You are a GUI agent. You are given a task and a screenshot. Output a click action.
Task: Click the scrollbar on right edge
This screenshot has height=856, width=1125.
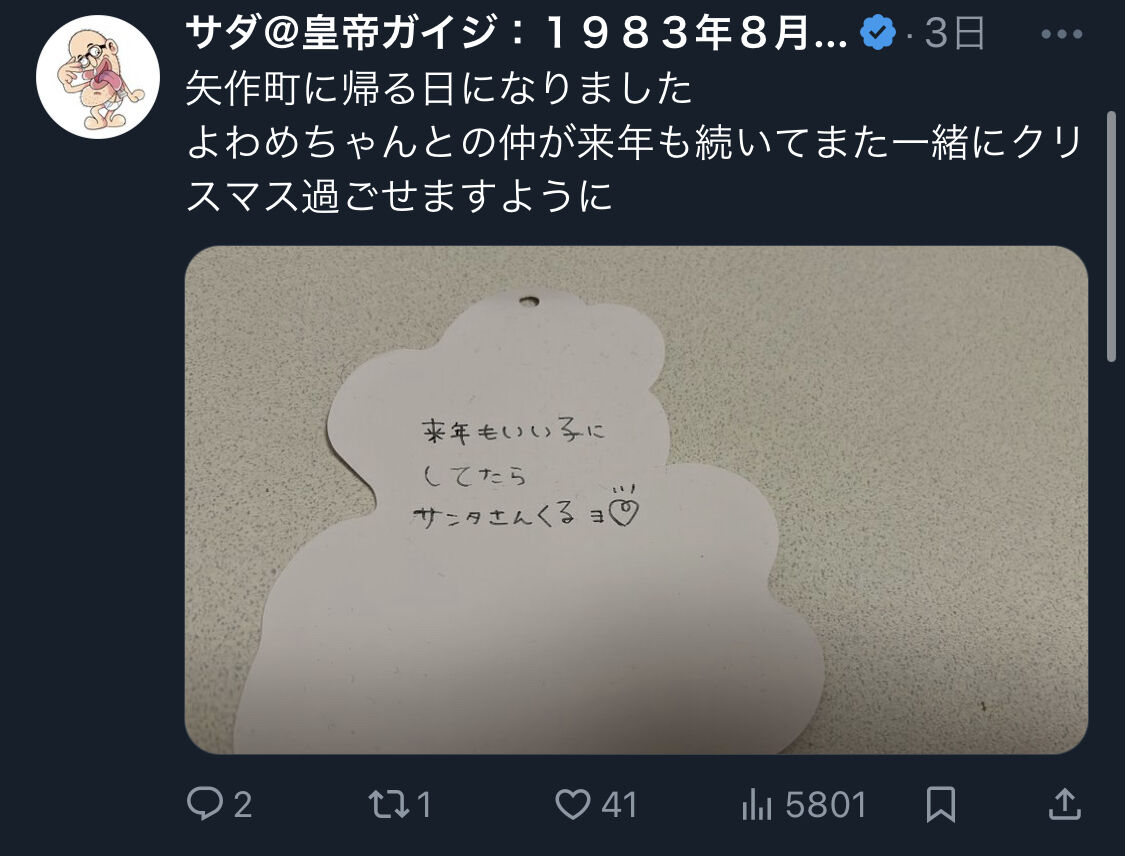click(1111, 236)
